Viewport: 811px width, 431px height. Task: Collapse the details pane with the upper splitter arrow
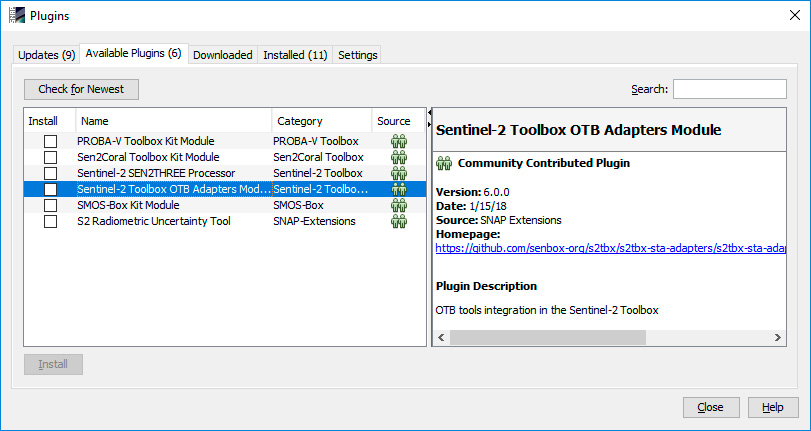[x=429, y=112]
